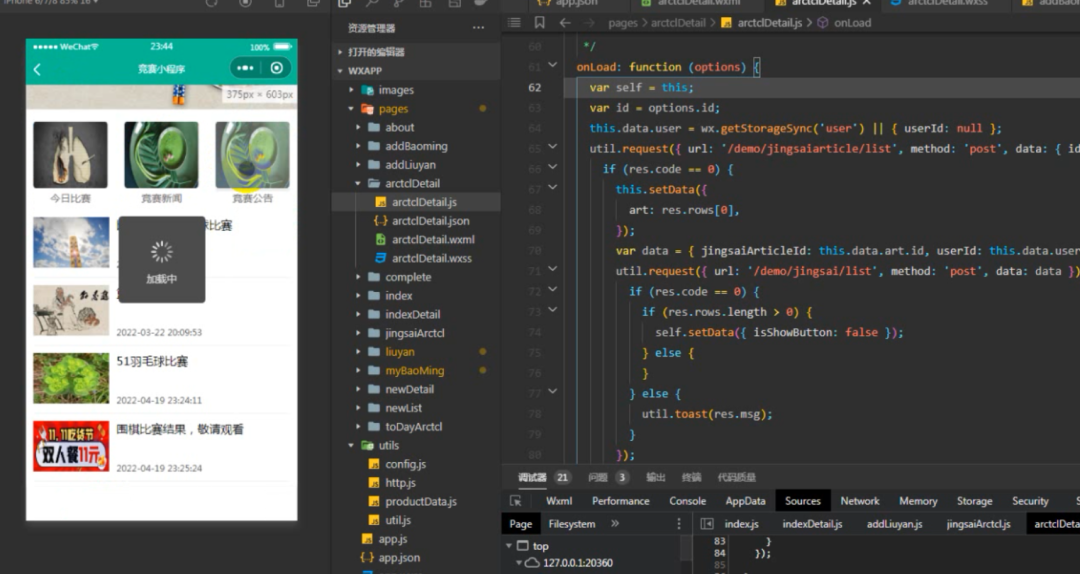
Task: Toggle the editor bookmark icon
Action: (539, 23)
